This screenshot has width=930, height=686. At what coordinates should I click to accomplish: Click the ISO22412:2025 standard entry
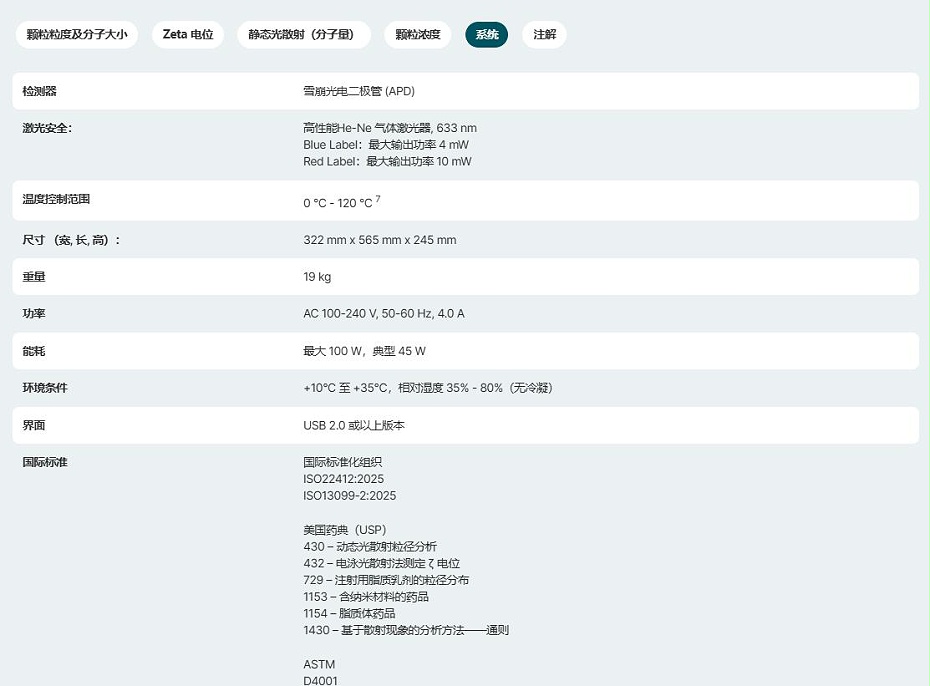coord(343,479)
